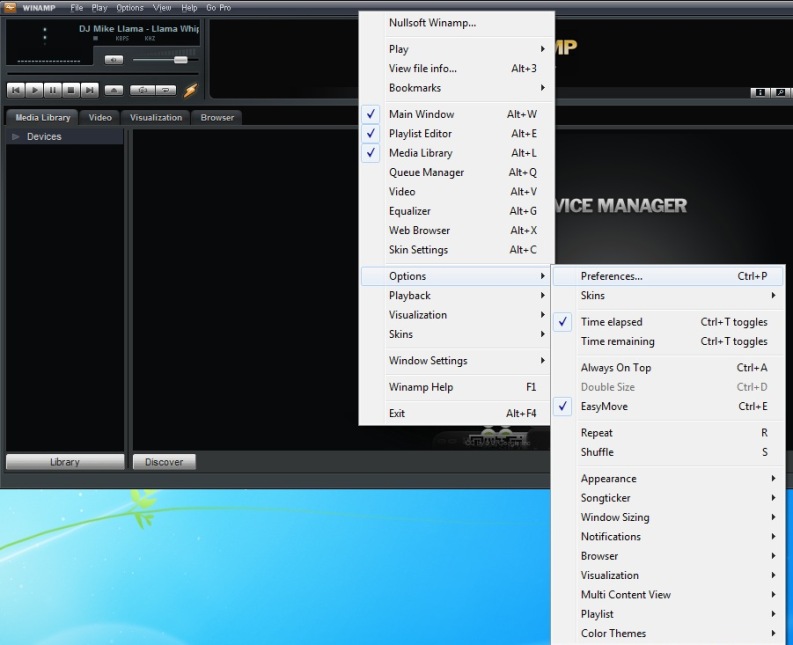
Task: Click the song seek bar
Action: point(102,74)
